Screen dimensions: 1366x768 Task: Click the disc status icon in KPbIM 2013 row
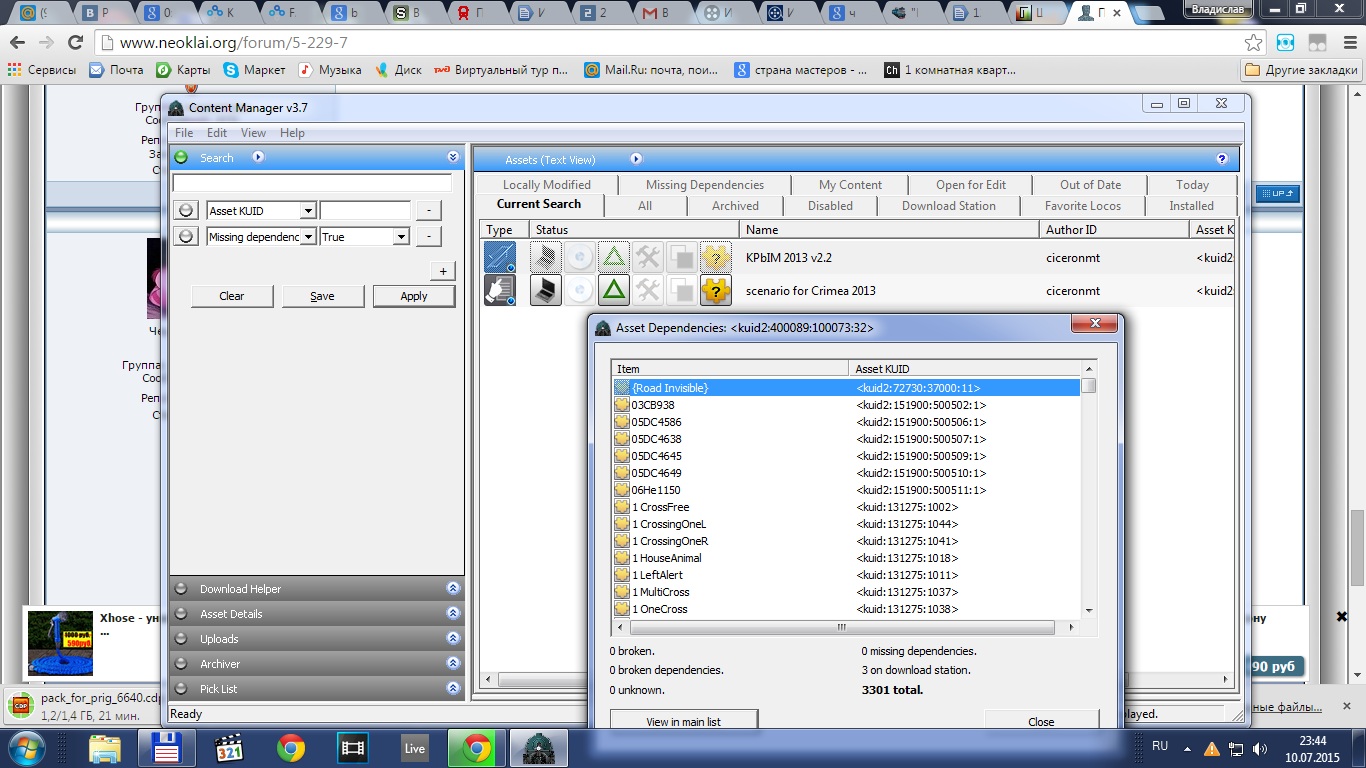pos(580,257)
